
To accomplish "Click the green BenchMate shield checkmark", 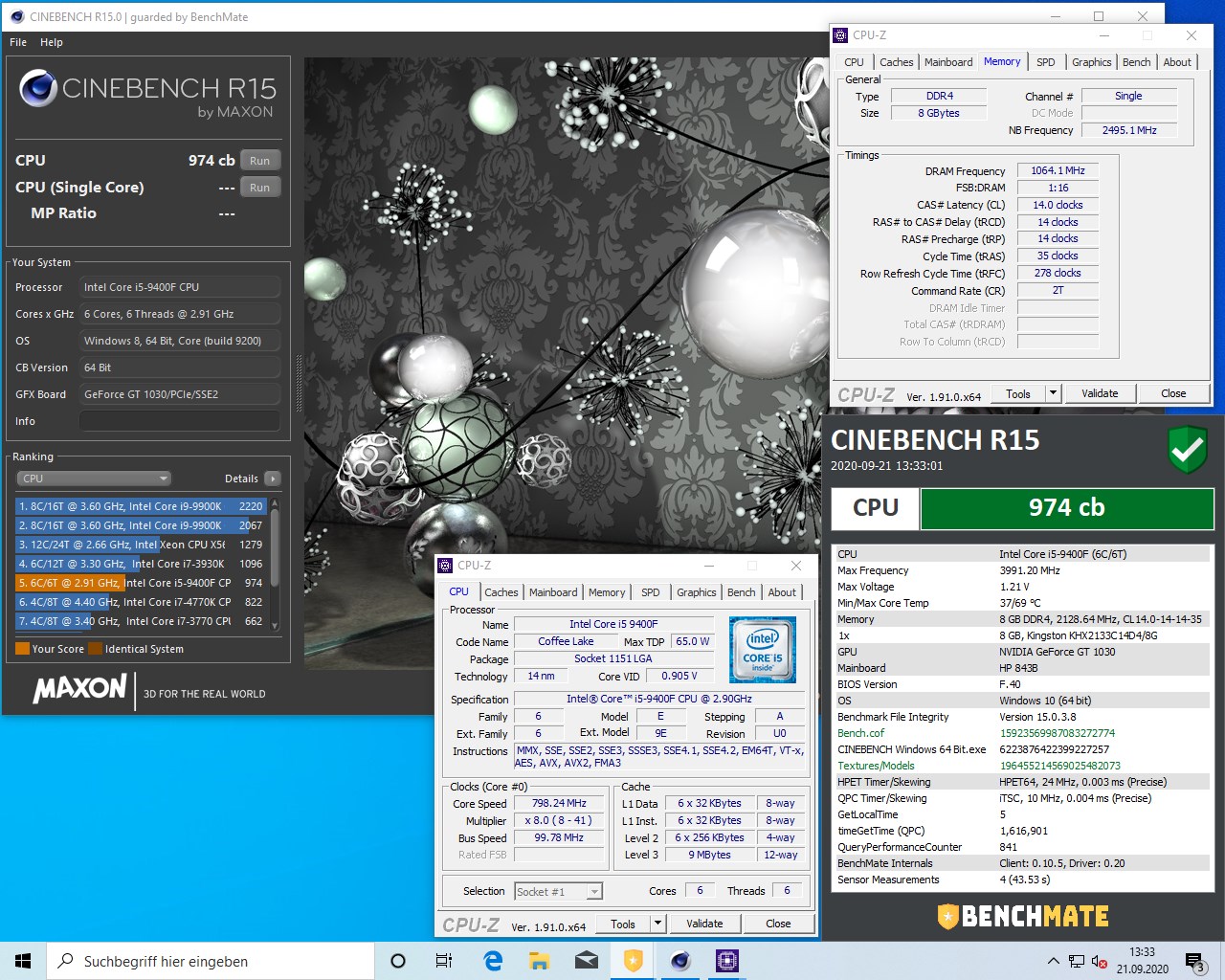I will [x=1188, y=448].
